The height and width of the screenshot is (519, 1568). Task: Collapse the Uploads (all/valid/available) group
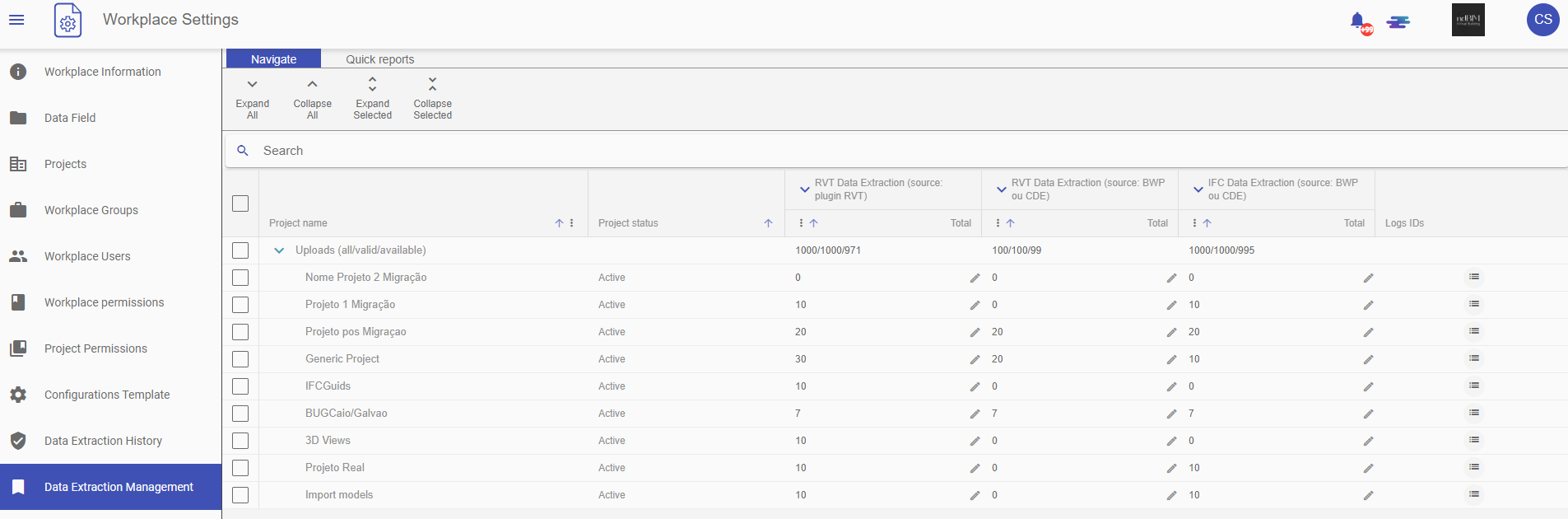[x=279, y=250]
